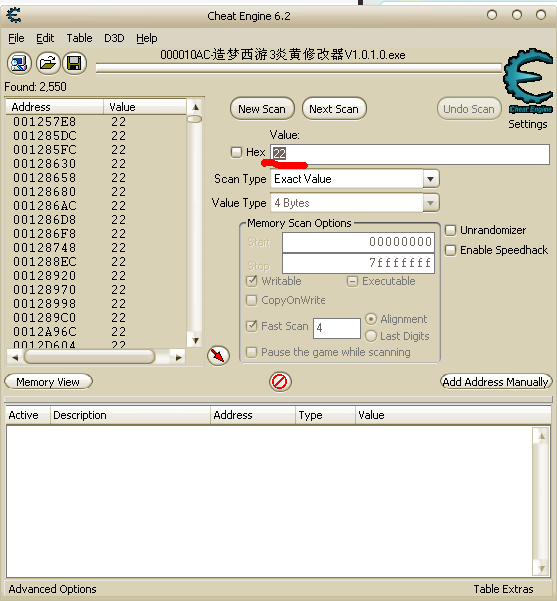Toggle the Fast Scan checkbox
557x601 pixels.
pyautogui.click(x=251, y=326)
